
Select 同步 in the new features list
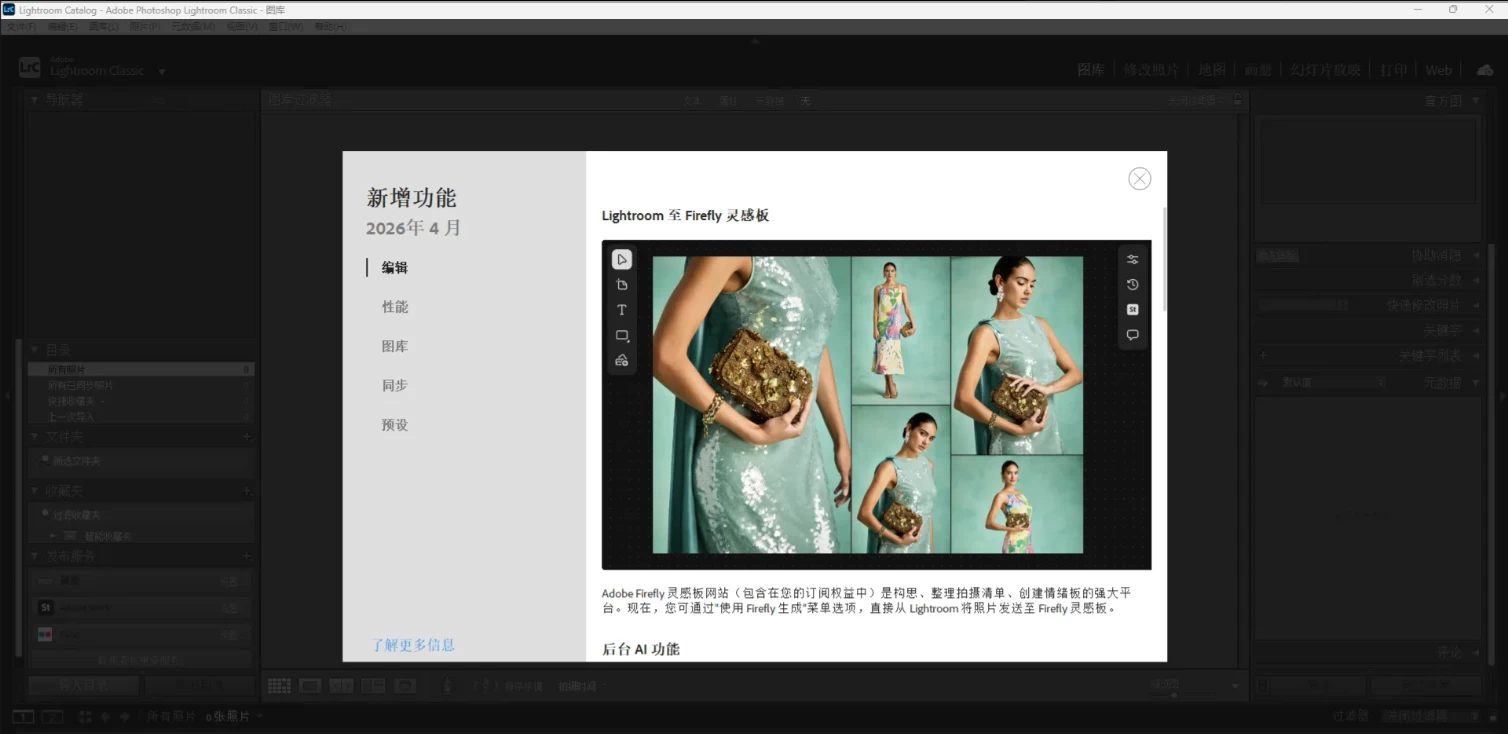[x=395, y=385]
